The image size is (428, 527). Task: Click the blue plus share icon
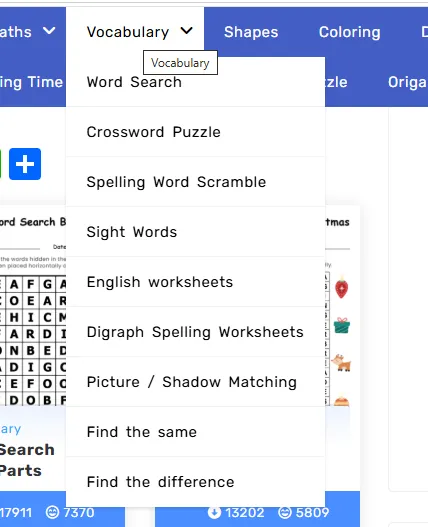25,164
